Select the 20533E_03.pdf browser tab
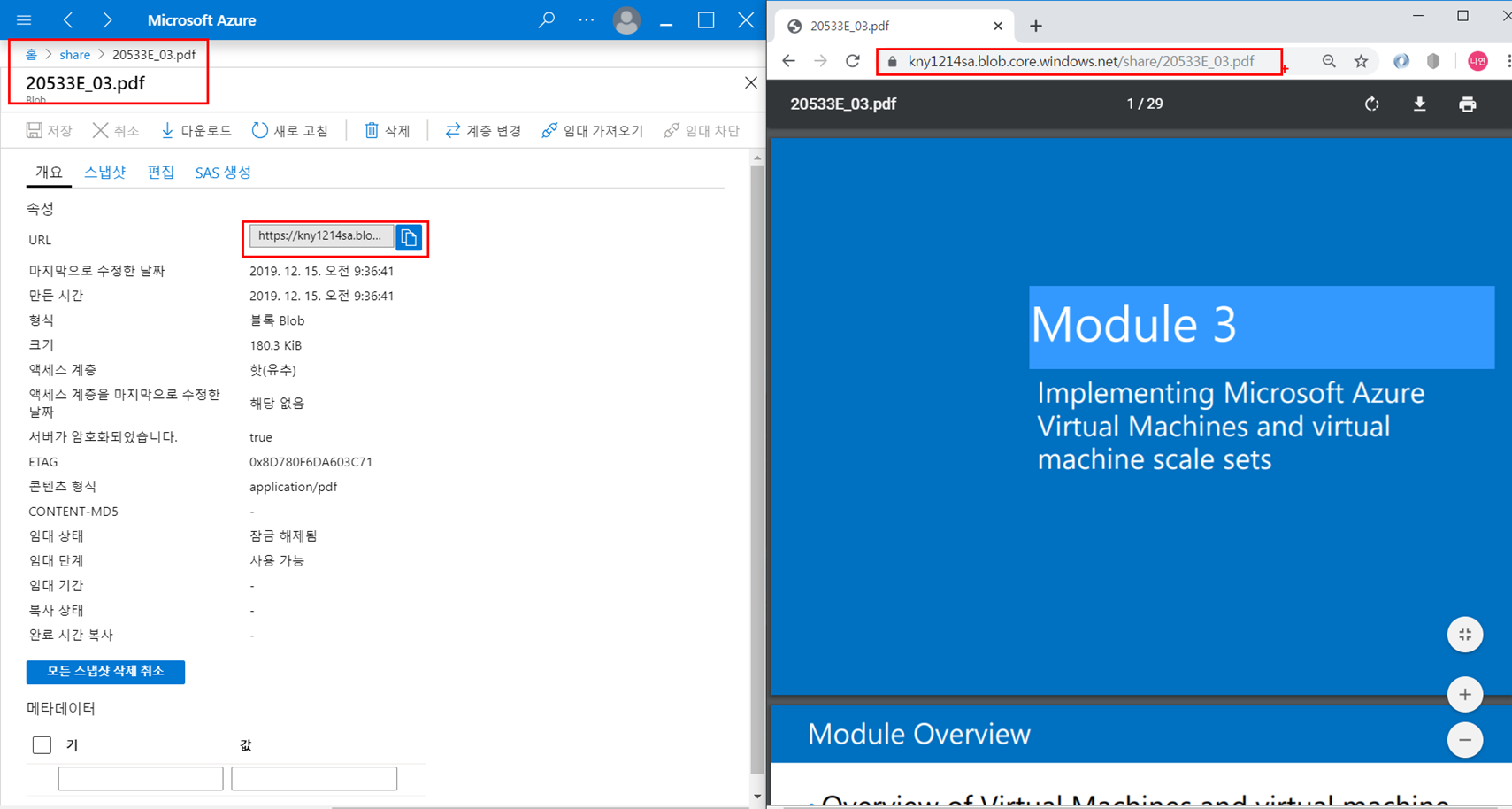The image size is (1512, 809). point(894,27)
